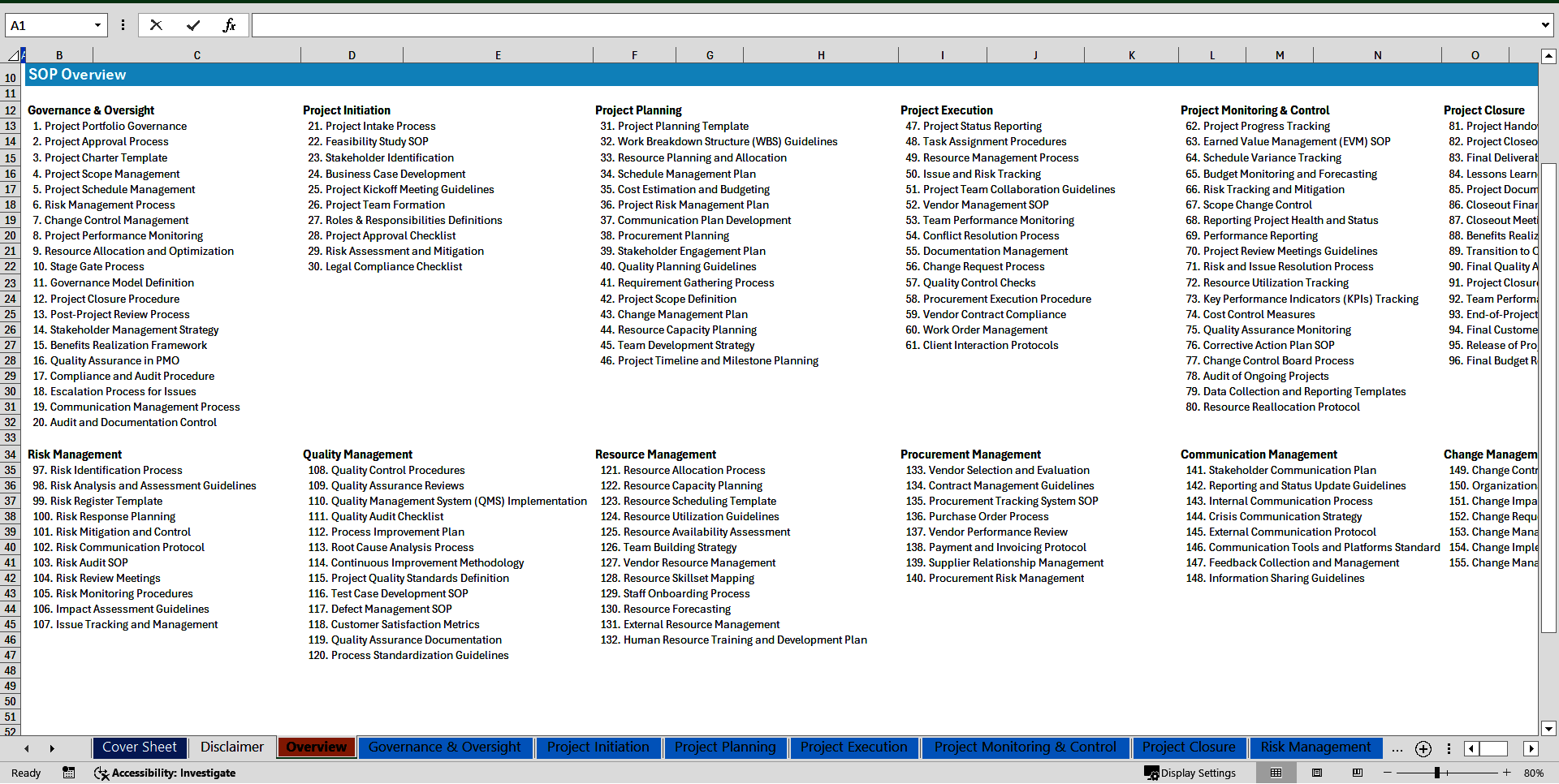Click the Select All corner triangle
The width and height of the screenshot is (1559, 784).
pos(13,55)
